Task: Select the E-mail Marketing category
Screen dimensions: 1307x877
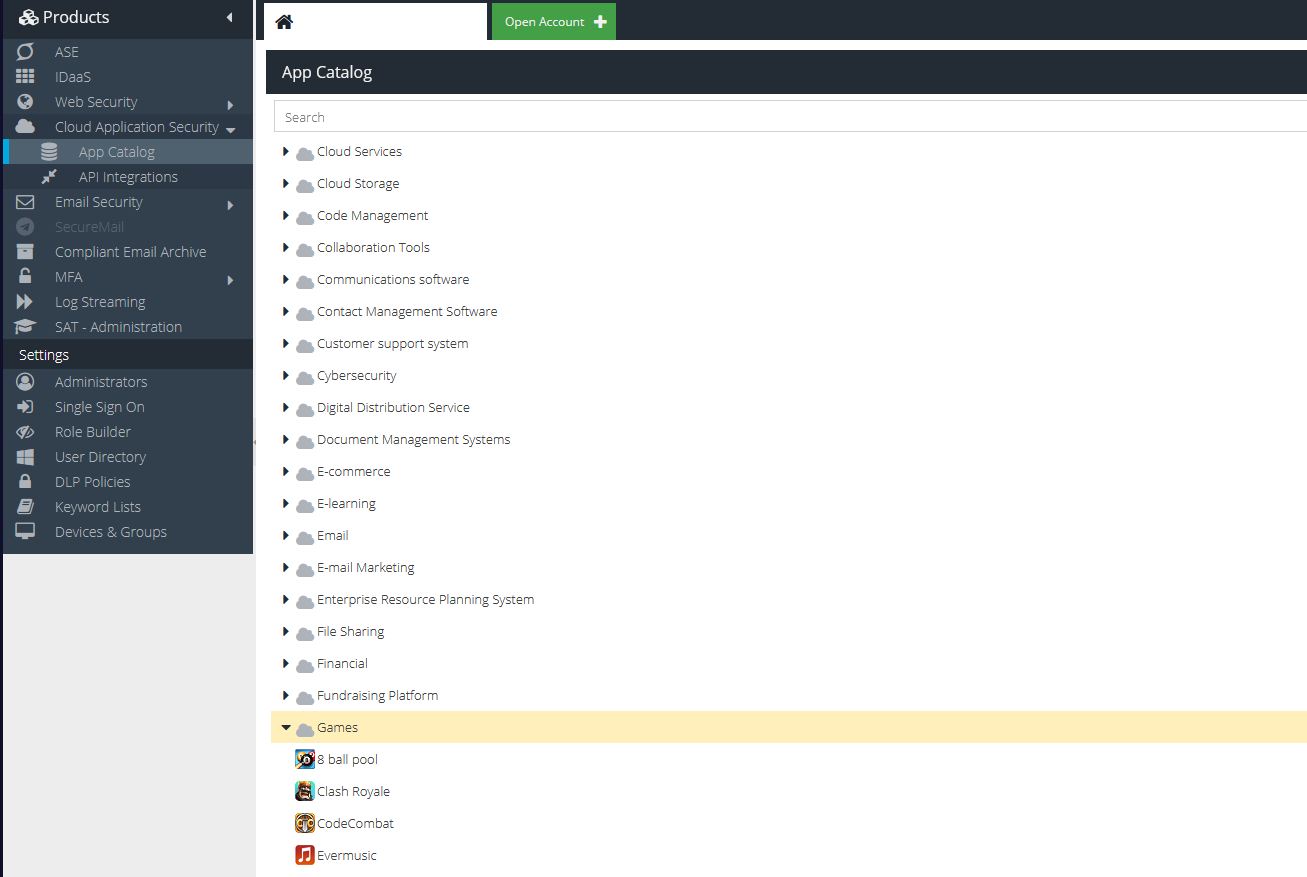Action: 365,567
